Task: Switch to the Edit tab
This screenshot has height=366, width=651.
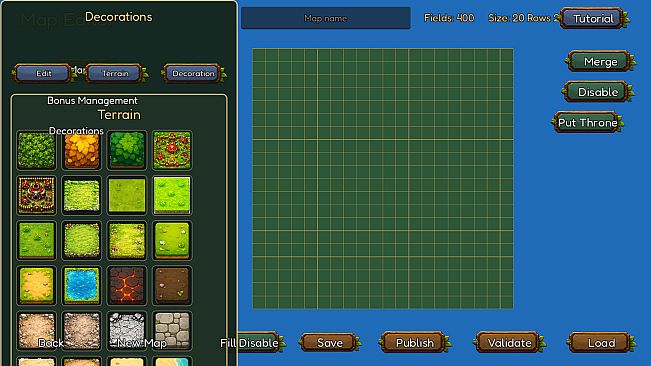Action: click(x=43, y=73)
